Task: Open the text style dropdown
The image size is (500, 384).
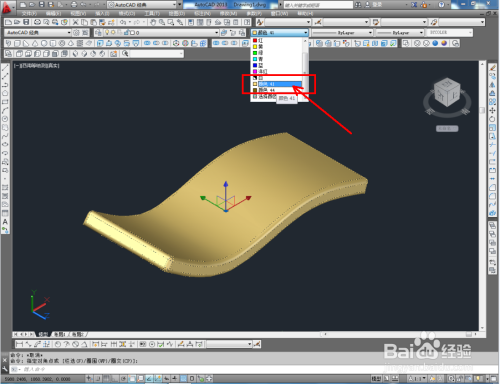Action: [x=288, y=22]
